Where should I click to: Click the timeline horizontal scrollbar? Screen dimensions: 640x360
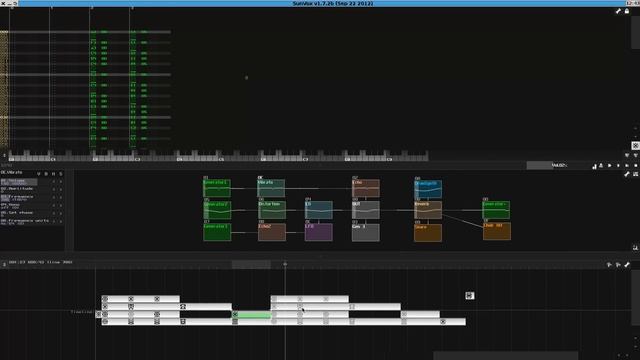[x=505, y=356]
